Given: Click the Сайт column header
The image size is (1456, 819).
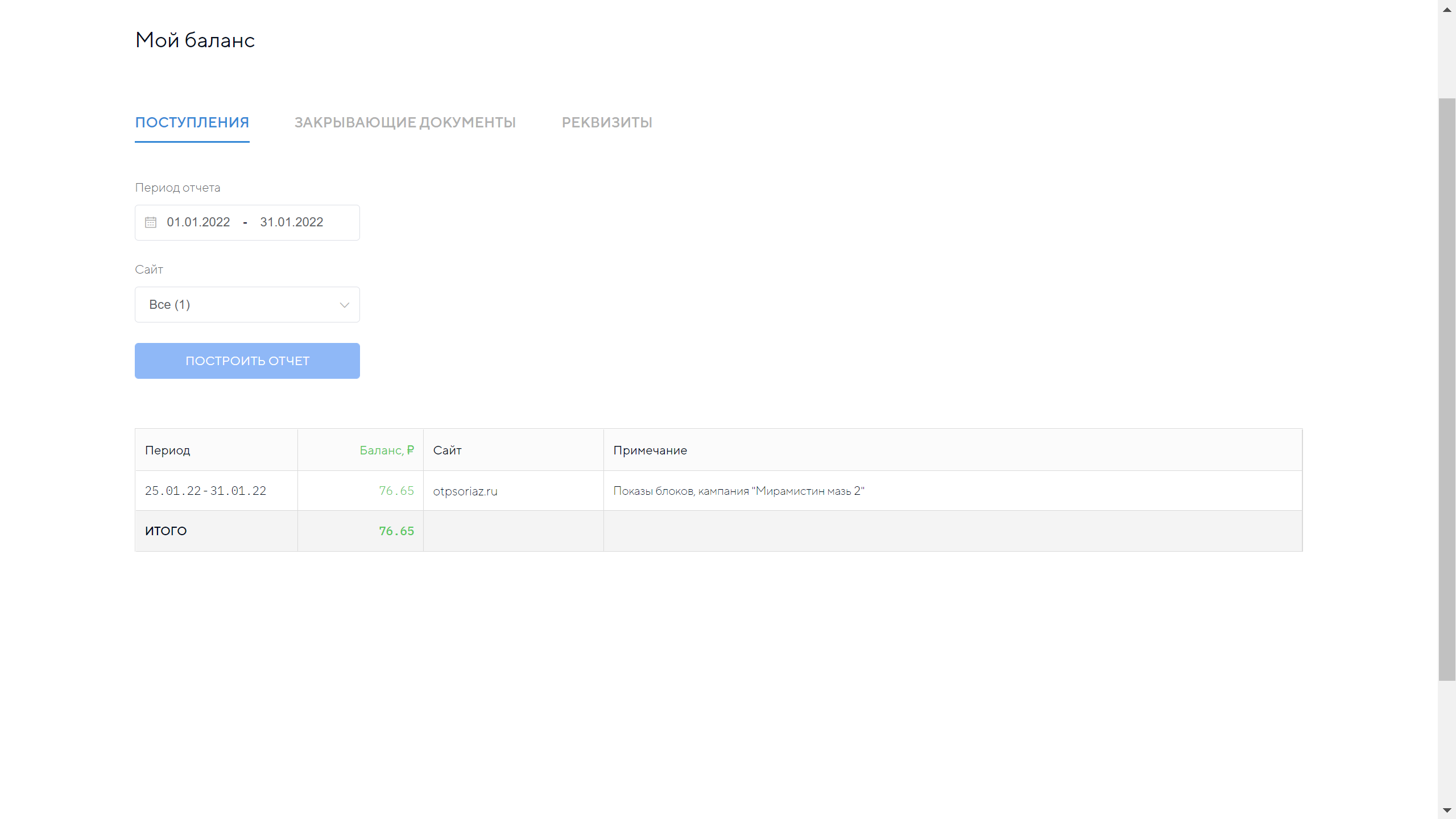Looking at the screenshot, I should 447,450.
